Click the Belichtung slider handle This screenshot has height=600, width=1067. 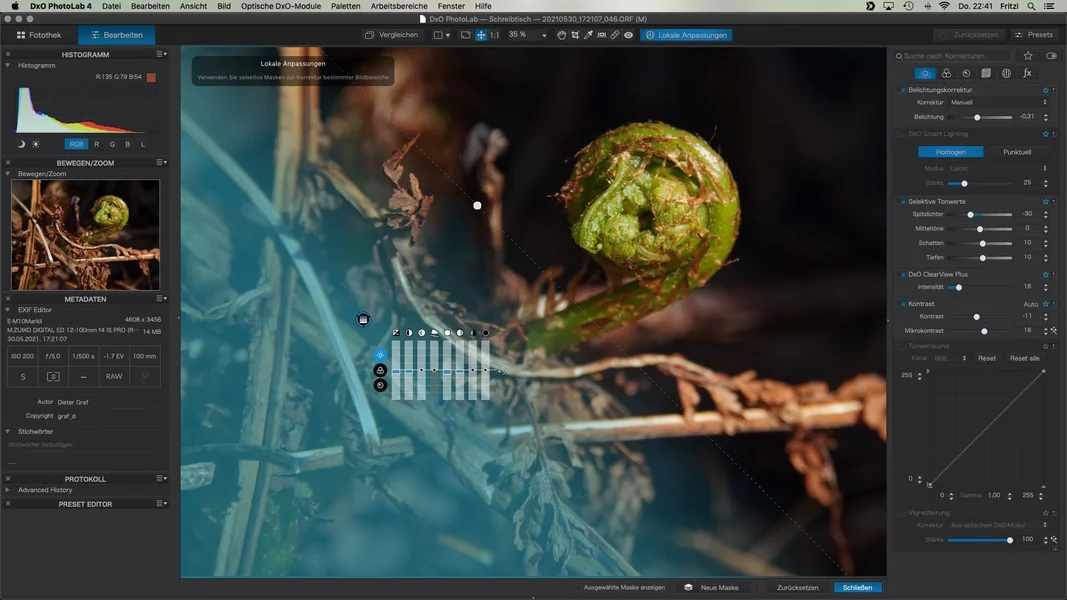(x=977, y=118)
